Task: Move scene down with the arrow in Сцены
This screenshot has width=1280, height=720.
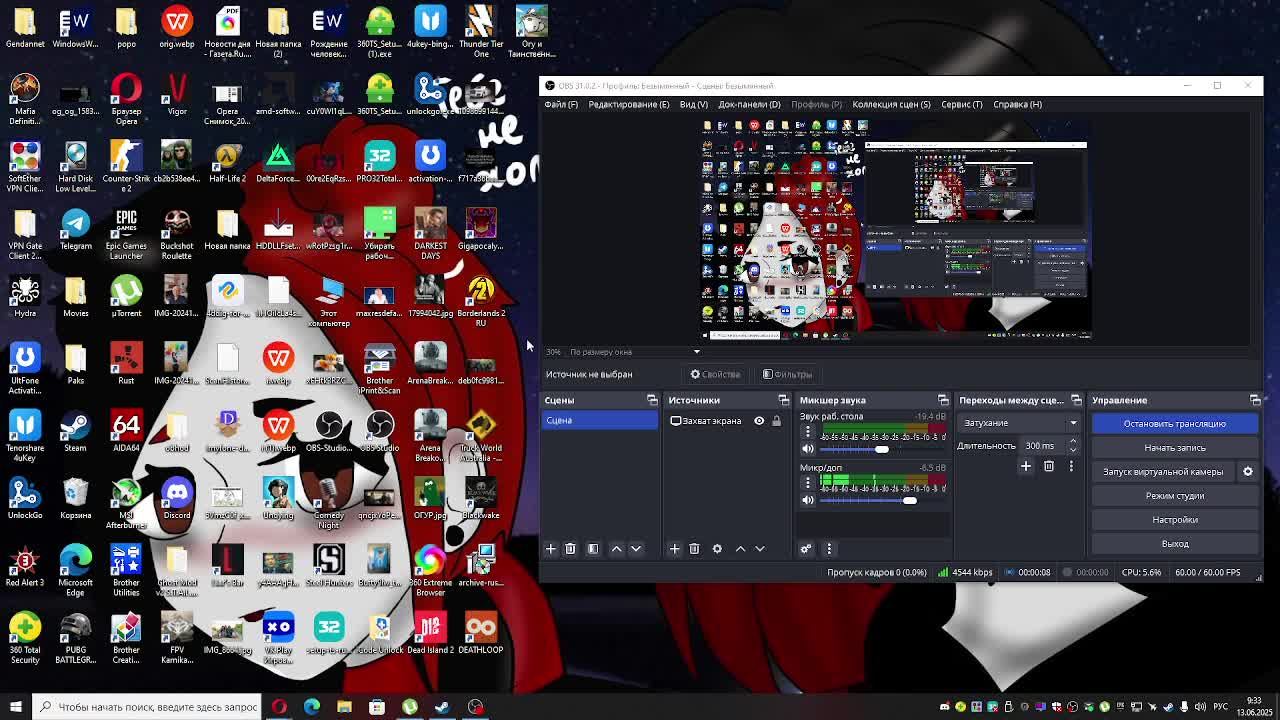Action: coord(636,548)
